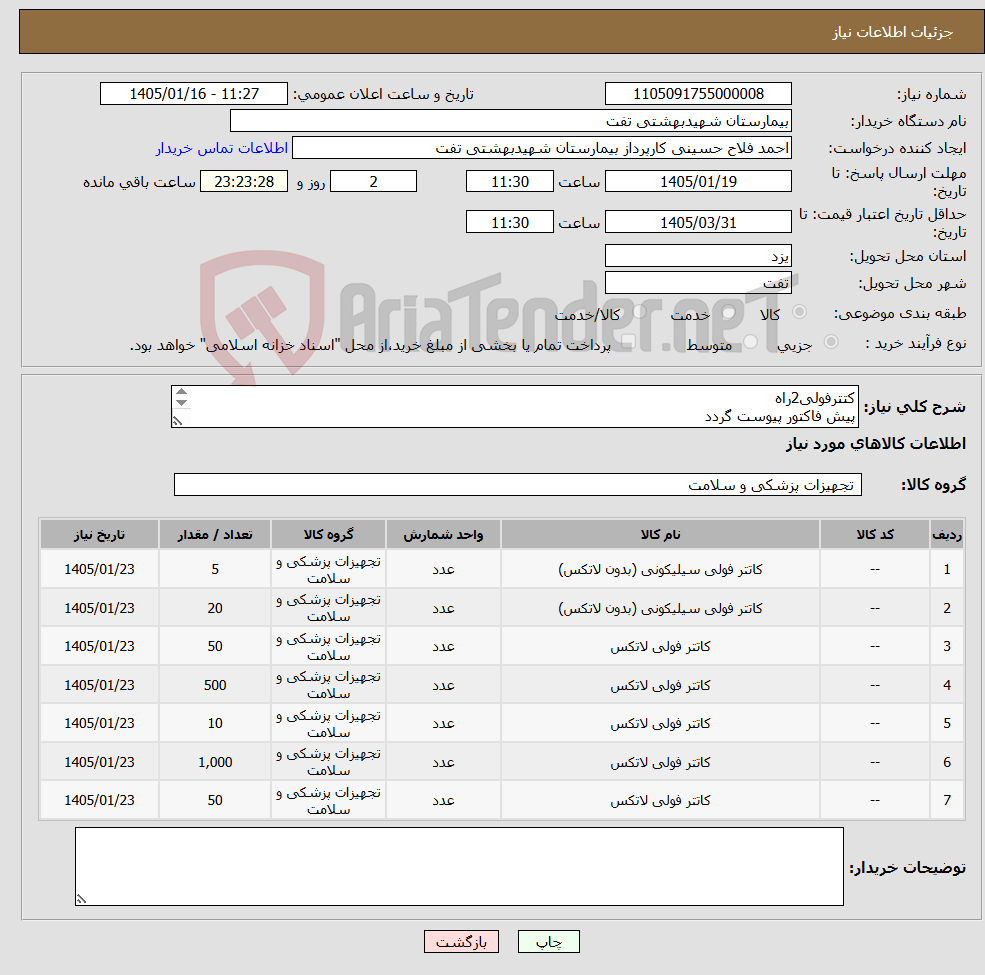The image size is (985, 975).
Task: Click the گروه کالا column header
Action: (329, 535)
